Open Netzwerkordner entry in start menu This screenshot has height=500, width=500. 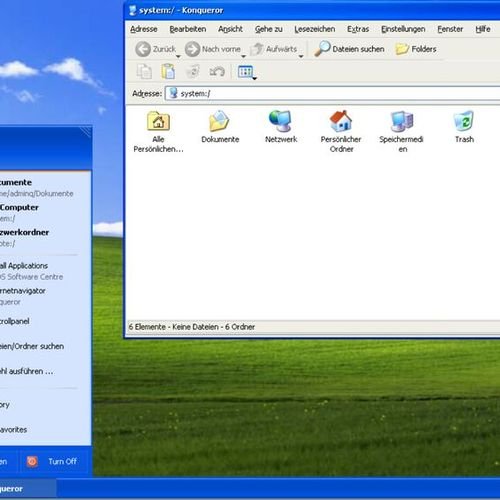point(39,238)
